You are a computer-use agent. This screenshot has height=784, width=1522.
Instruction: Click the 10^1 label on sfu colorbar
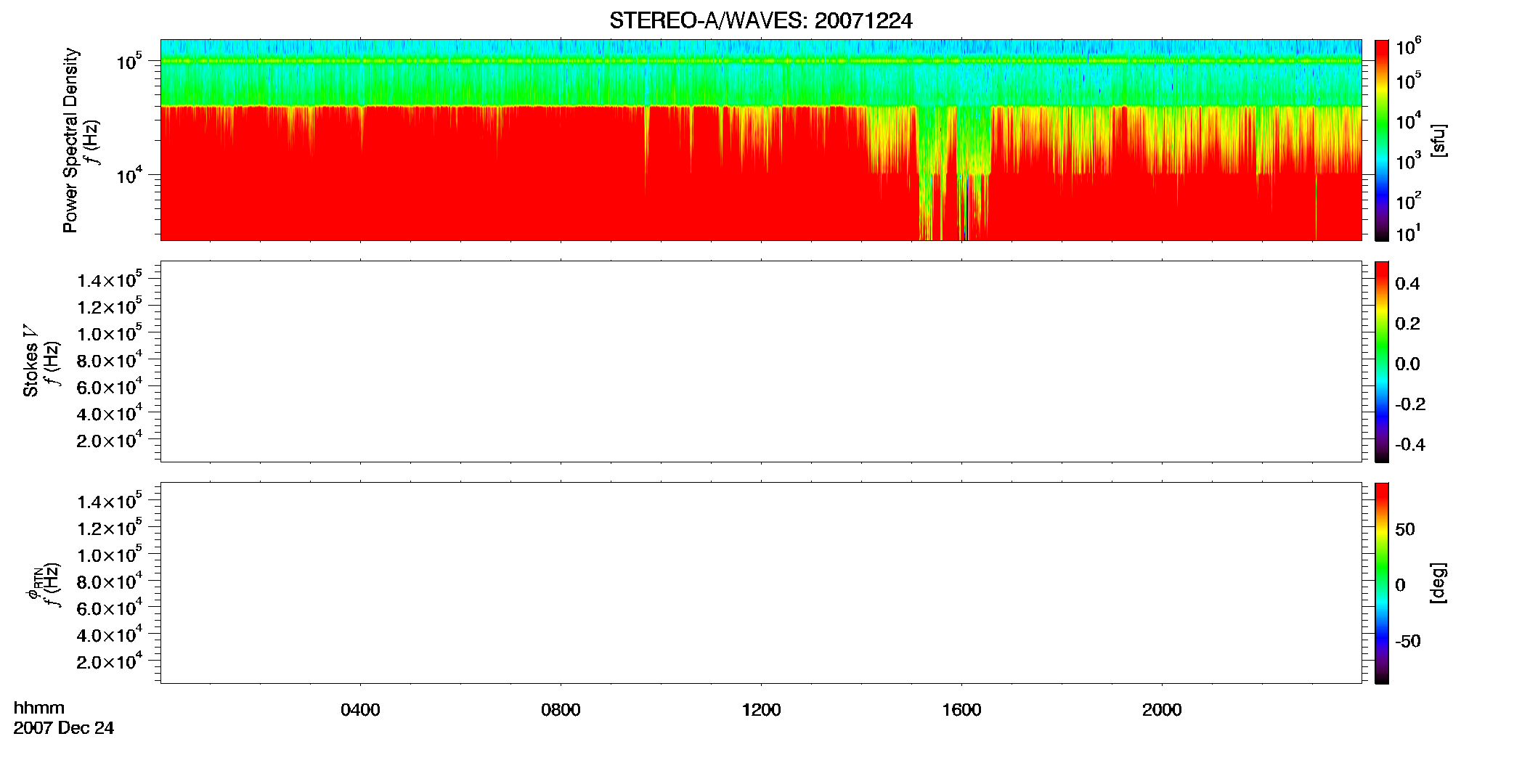[x=1408, y=233]
